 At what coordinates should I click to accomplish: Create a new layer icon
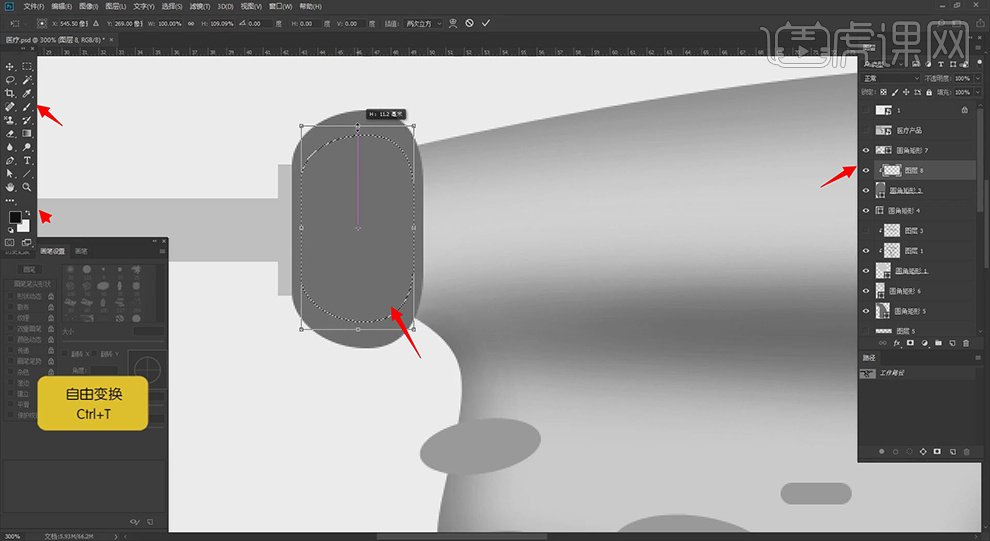[x=952, y=343]
